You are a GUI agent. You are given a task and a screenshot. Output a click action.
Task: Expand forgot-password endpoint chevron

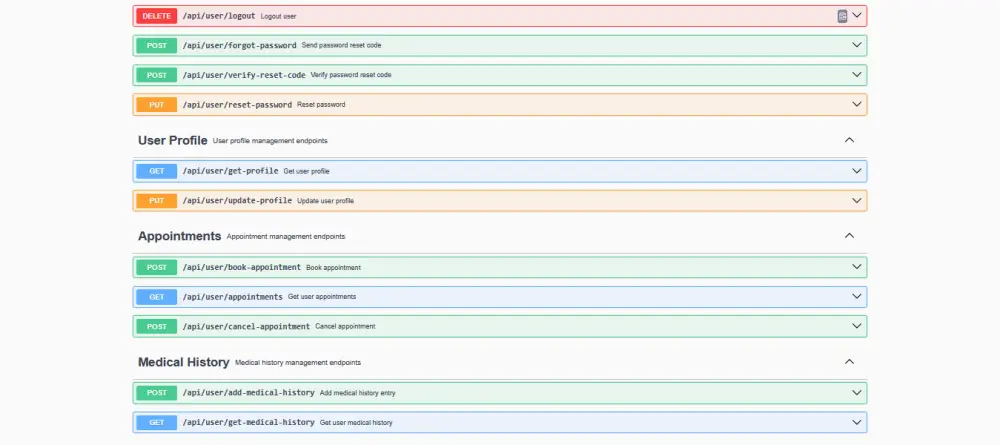tap(857, 45)
